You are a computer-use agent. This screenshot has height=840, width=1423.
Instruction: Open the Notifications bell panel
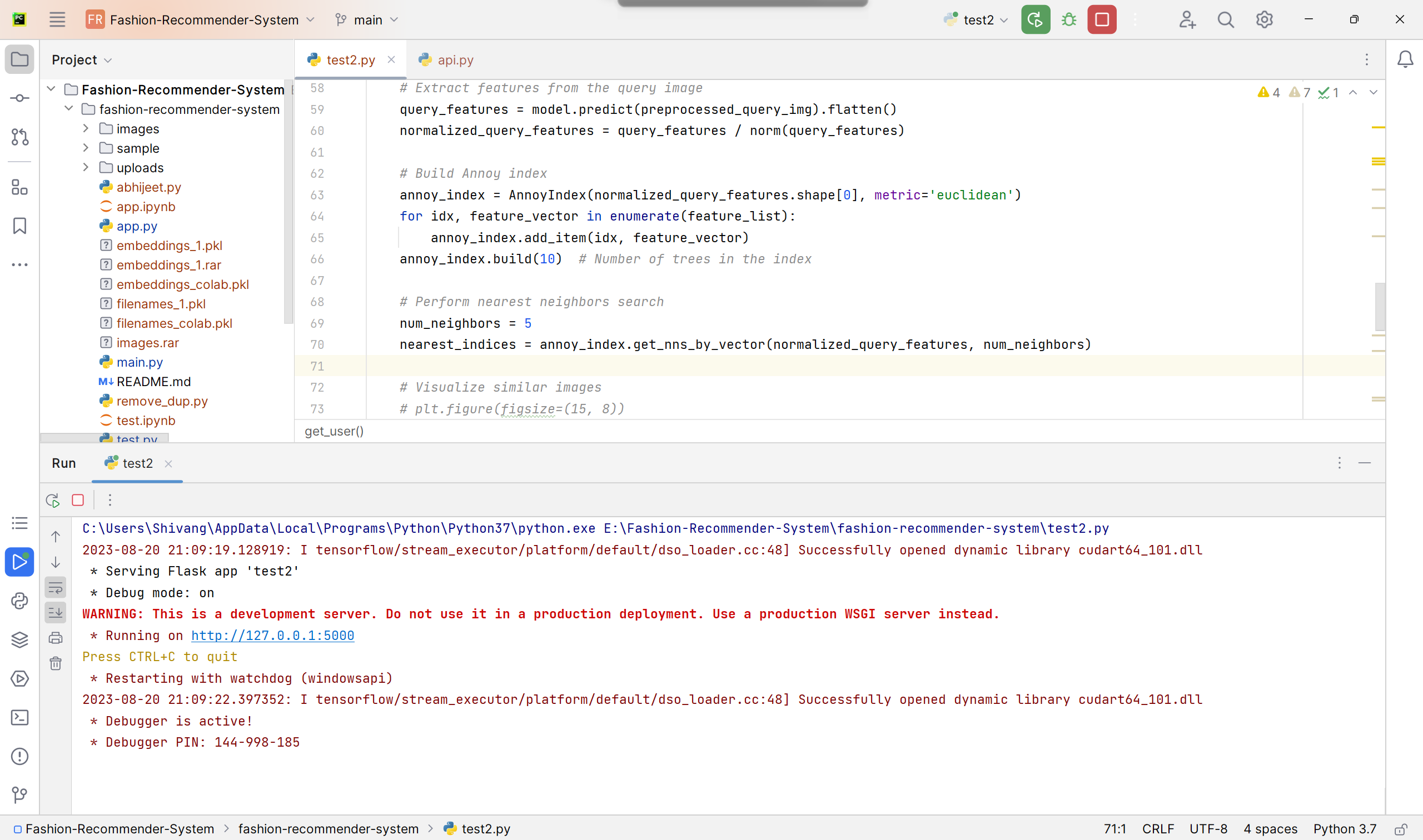coord(1405,59)
